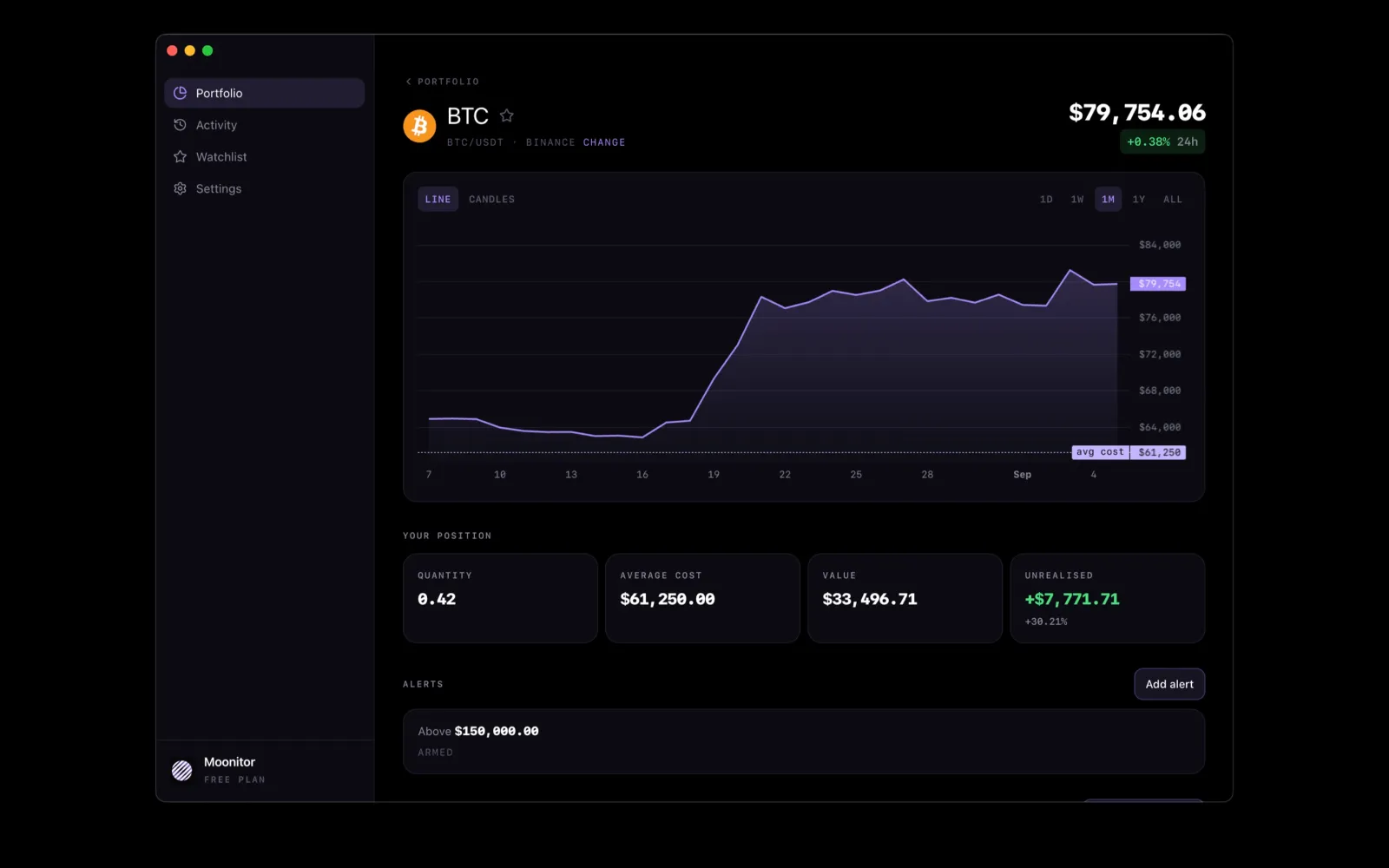
Task: Click the +30.21% unrealised percentage
Action: pos(1046,621)
